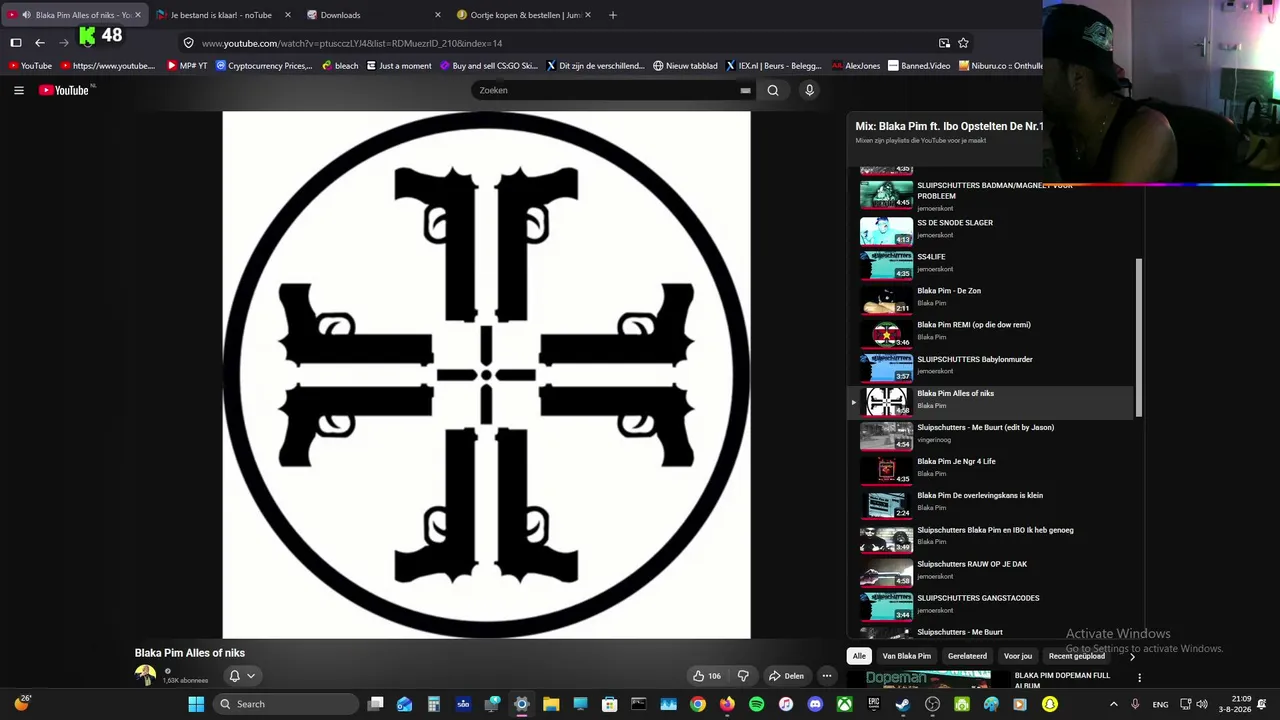Play SS DE SNODE SLAGER from the playlist
This screenshot has width=1280, height=720.
pyautogui.click(x=991, y=229)
